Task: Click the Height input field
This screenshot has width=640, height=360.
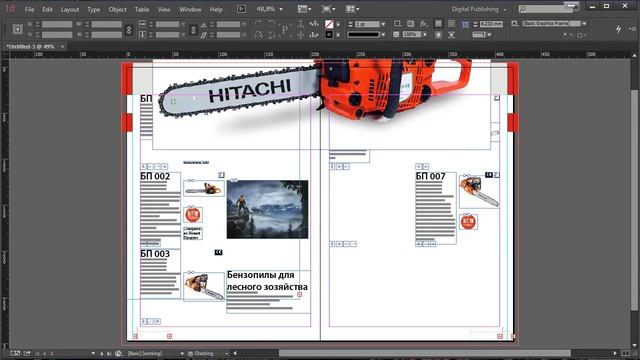Action: click(x=106, y=35)
